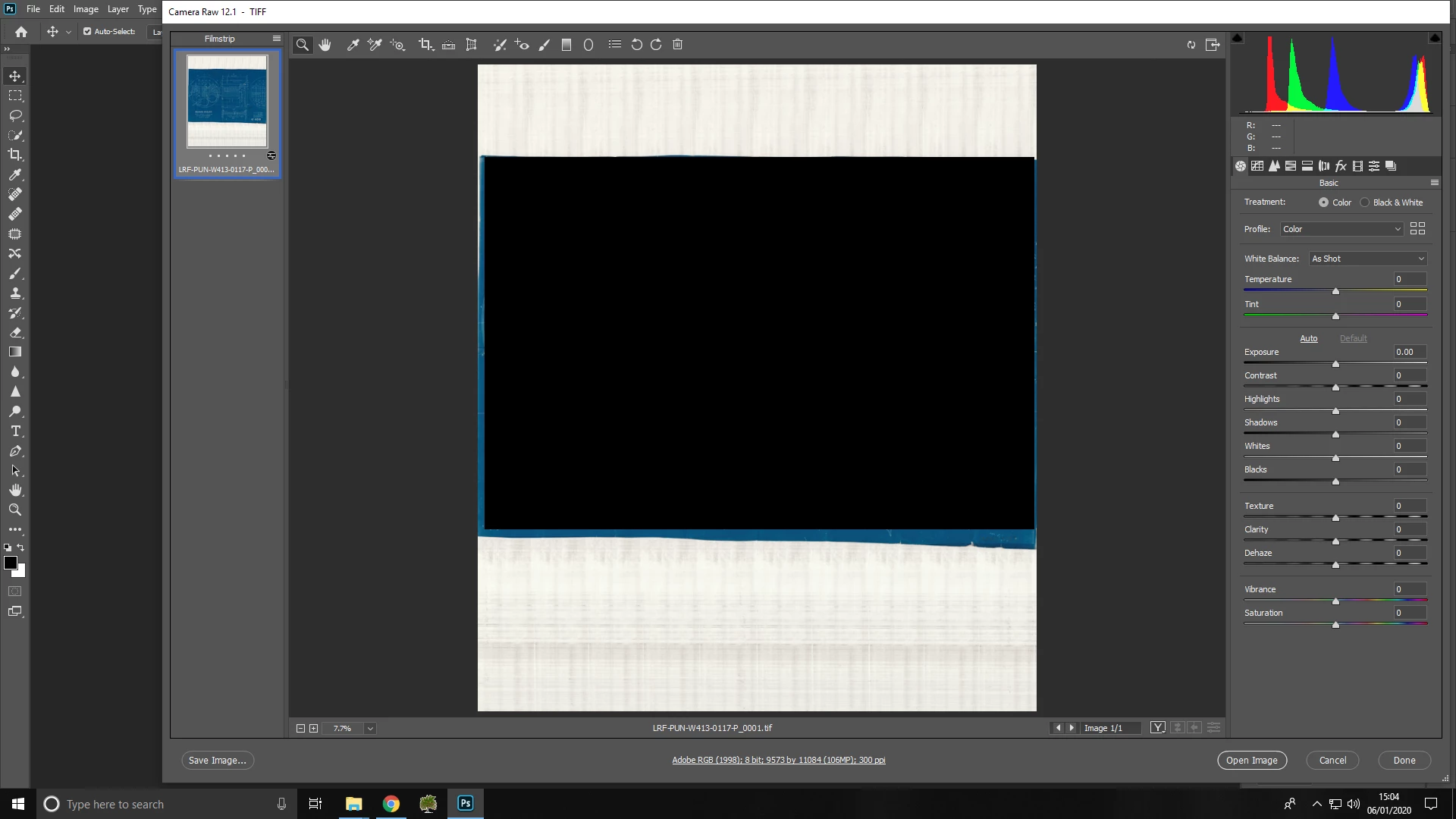Browse profiles with the grid icon

[x=1417, y=228]
